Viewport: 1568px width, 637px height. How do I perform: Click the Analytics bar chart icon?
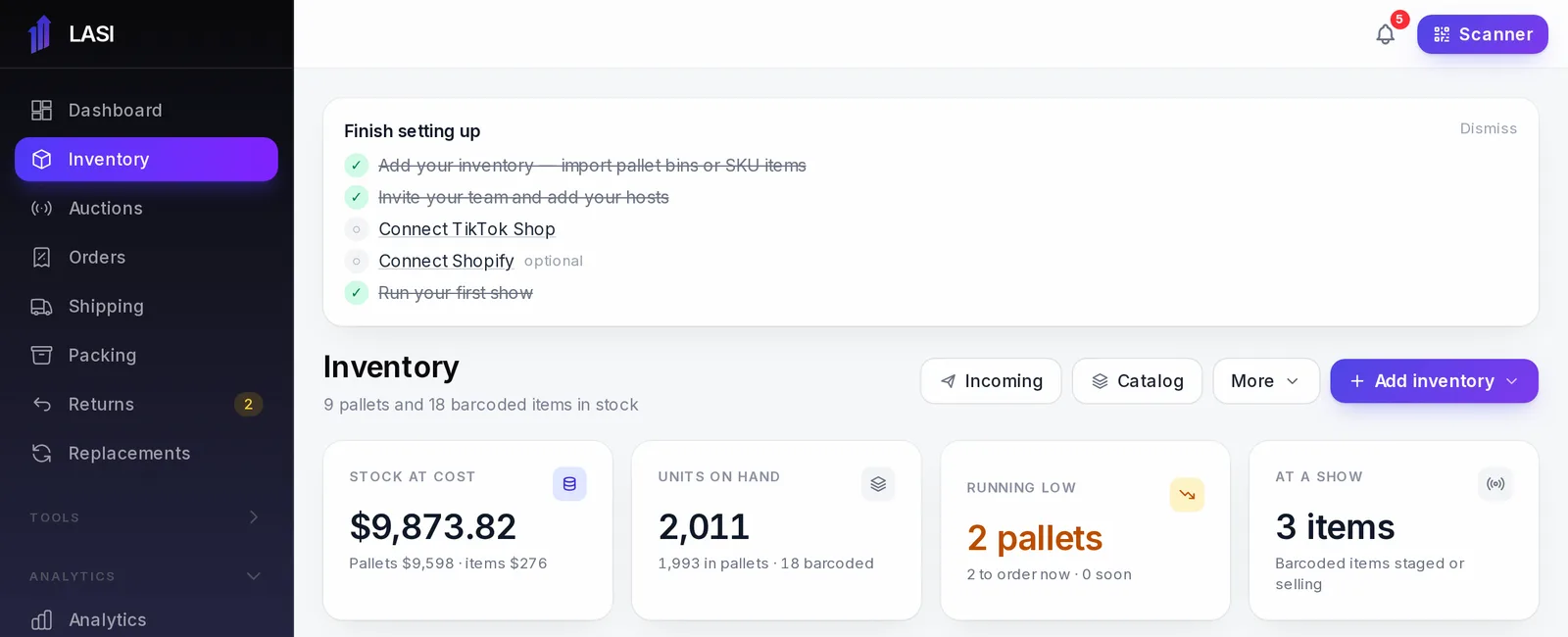click(x=41, y=620)
